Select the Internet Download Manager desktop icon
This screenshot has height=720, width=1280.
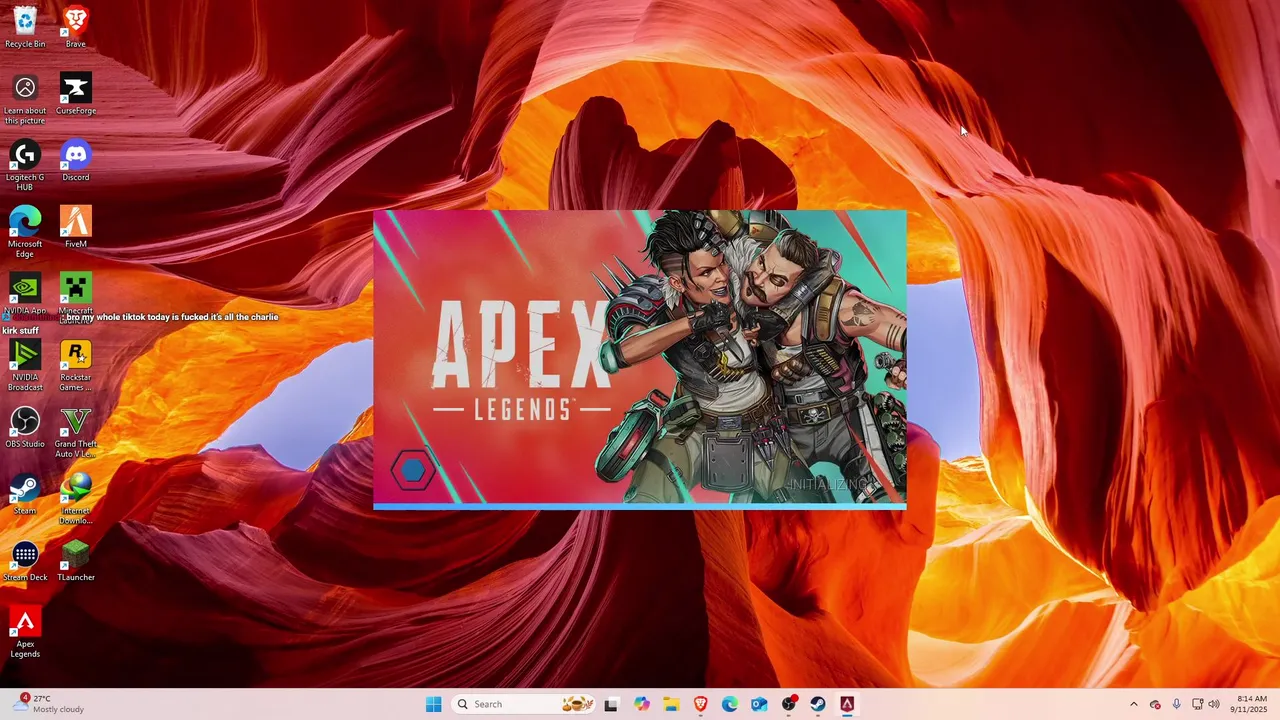pyautogui.click(x=76, y=498)
